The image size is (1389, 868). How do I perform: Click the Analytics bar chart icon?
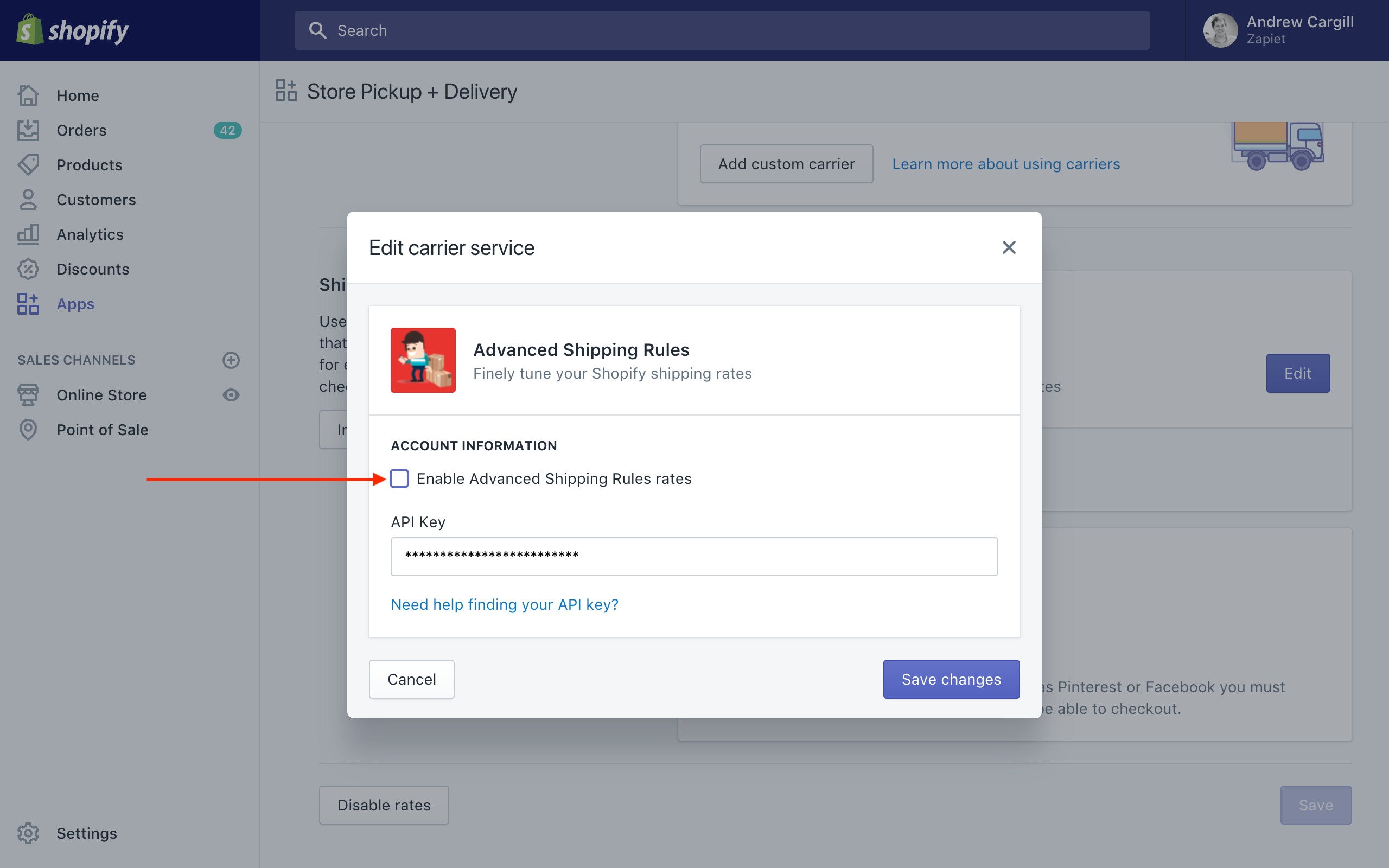(x=28, y=234)
